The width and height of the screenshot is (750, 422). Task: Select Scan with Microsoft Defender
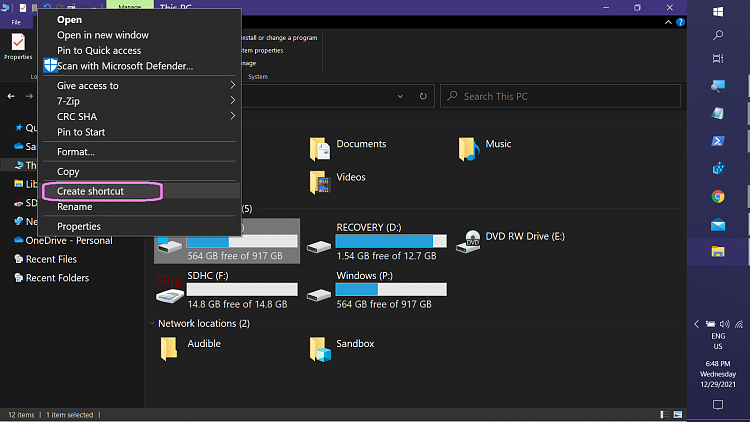(125, 66)
